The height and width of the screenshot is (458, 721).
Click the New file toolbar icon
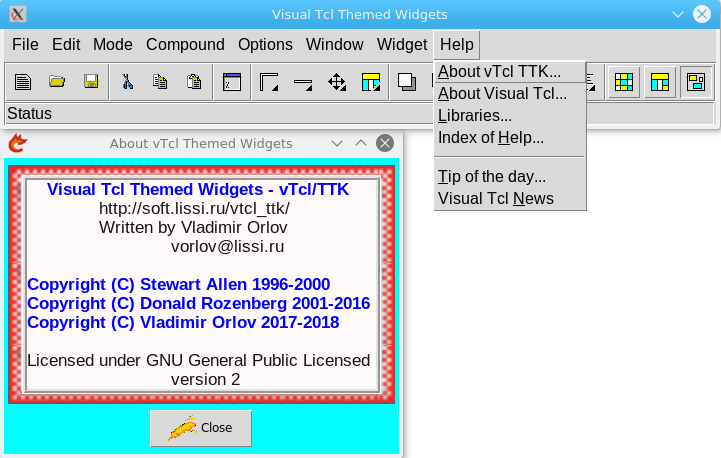(22, 82)
